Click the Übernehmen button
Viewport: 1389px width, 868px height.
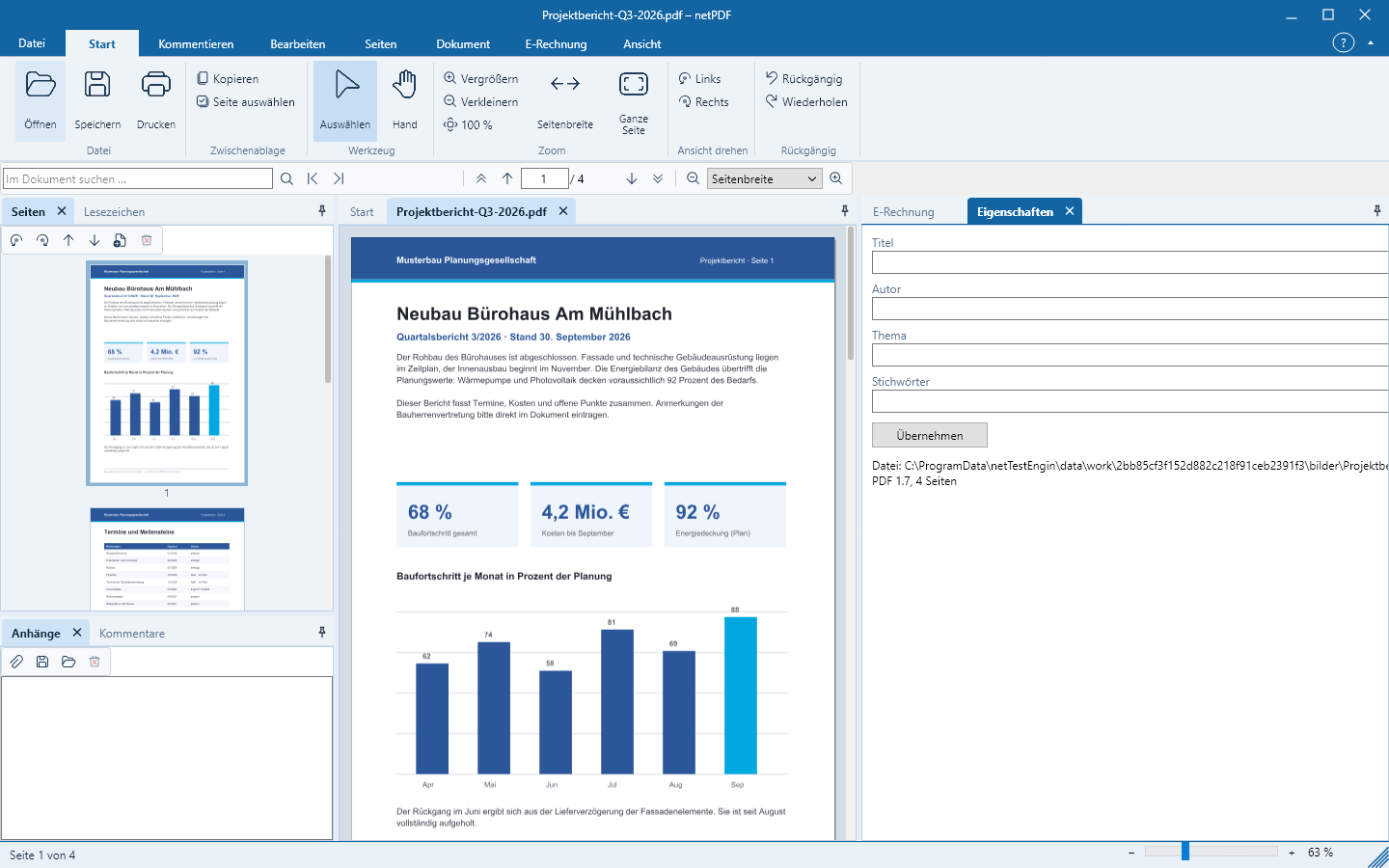coord(930,435)
